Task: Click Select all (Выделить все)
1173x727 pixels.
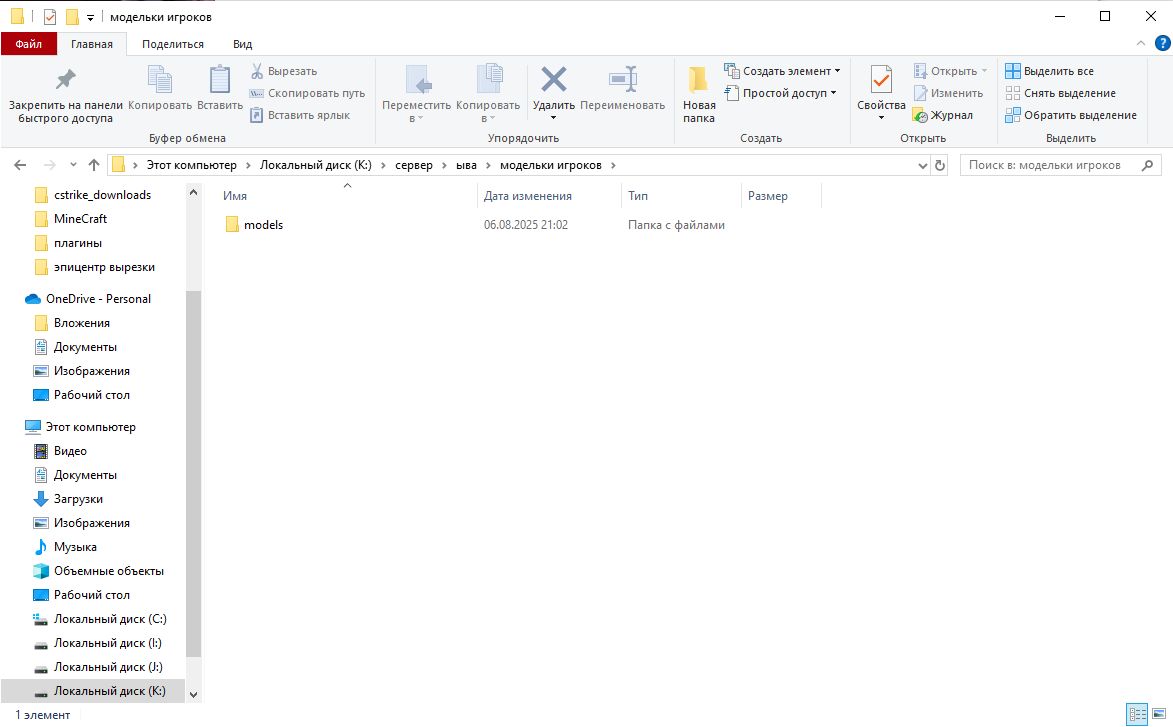Action: [1050, 71]
